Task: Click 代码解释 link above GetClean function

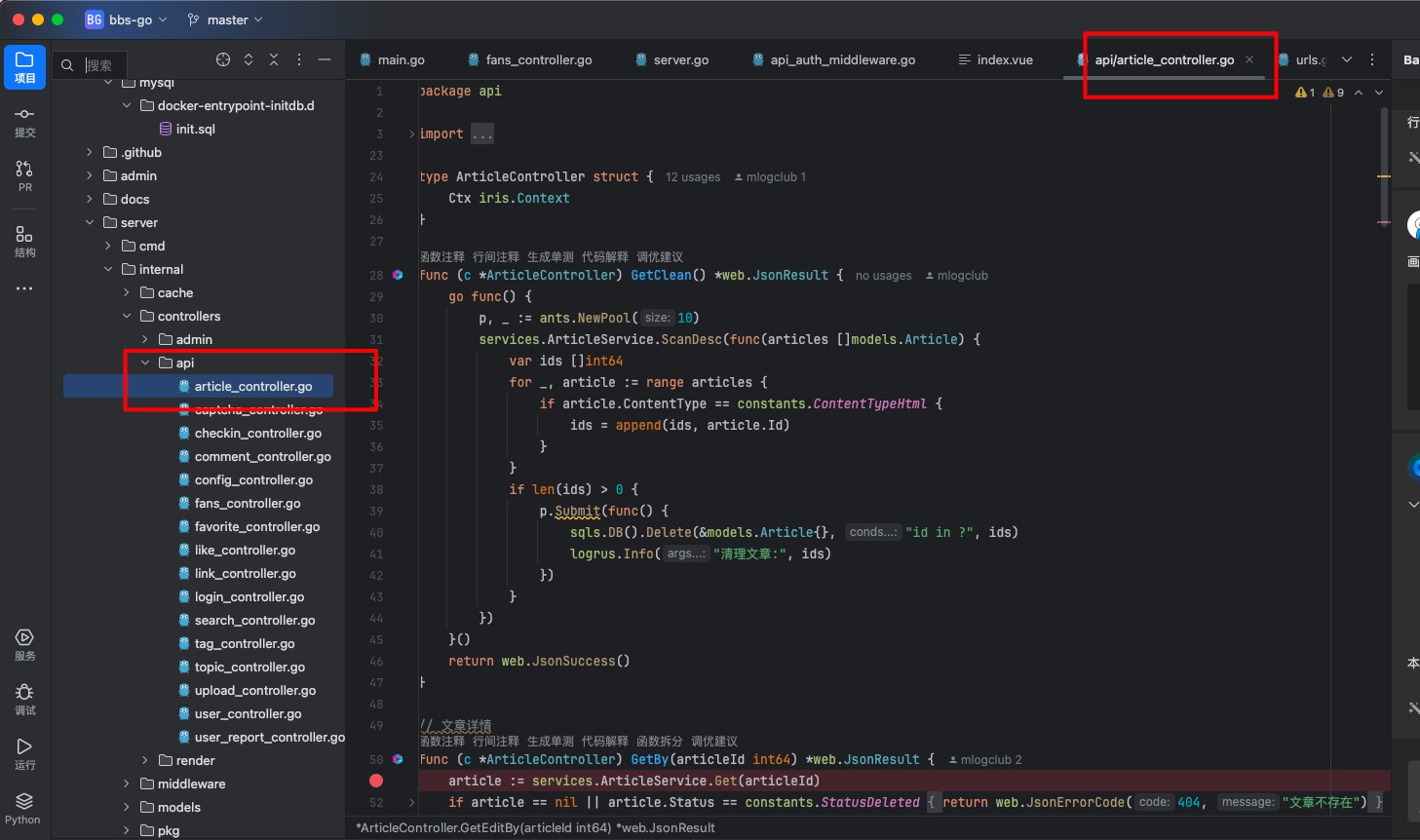Action: point(605,257)
